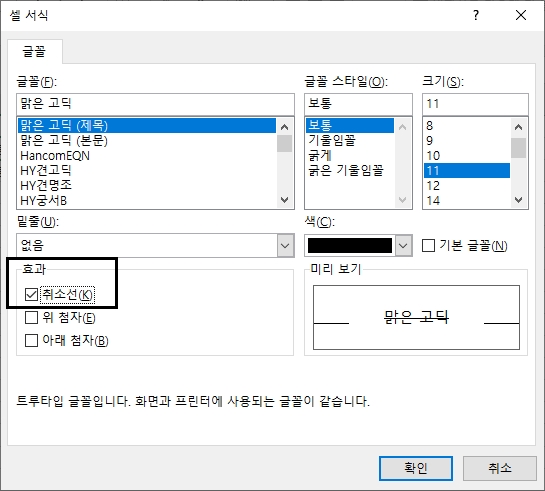Expand the 색 color dropdown arrow
This screenshot has height=491, width=545.
pyautogui.click(x=403, y=245)
